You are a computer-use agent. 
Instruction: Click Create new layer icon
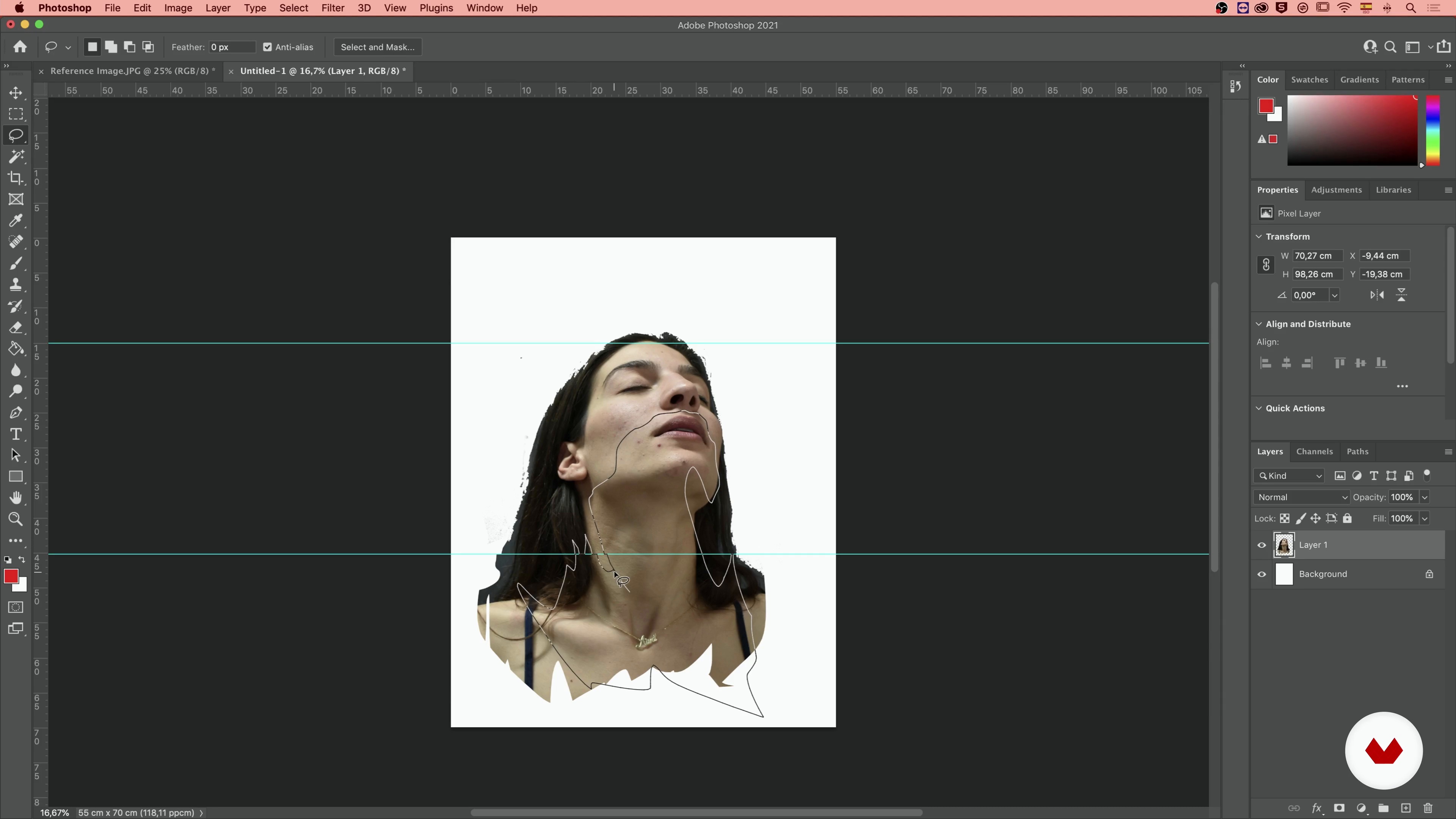click(x=1406, y=808)
